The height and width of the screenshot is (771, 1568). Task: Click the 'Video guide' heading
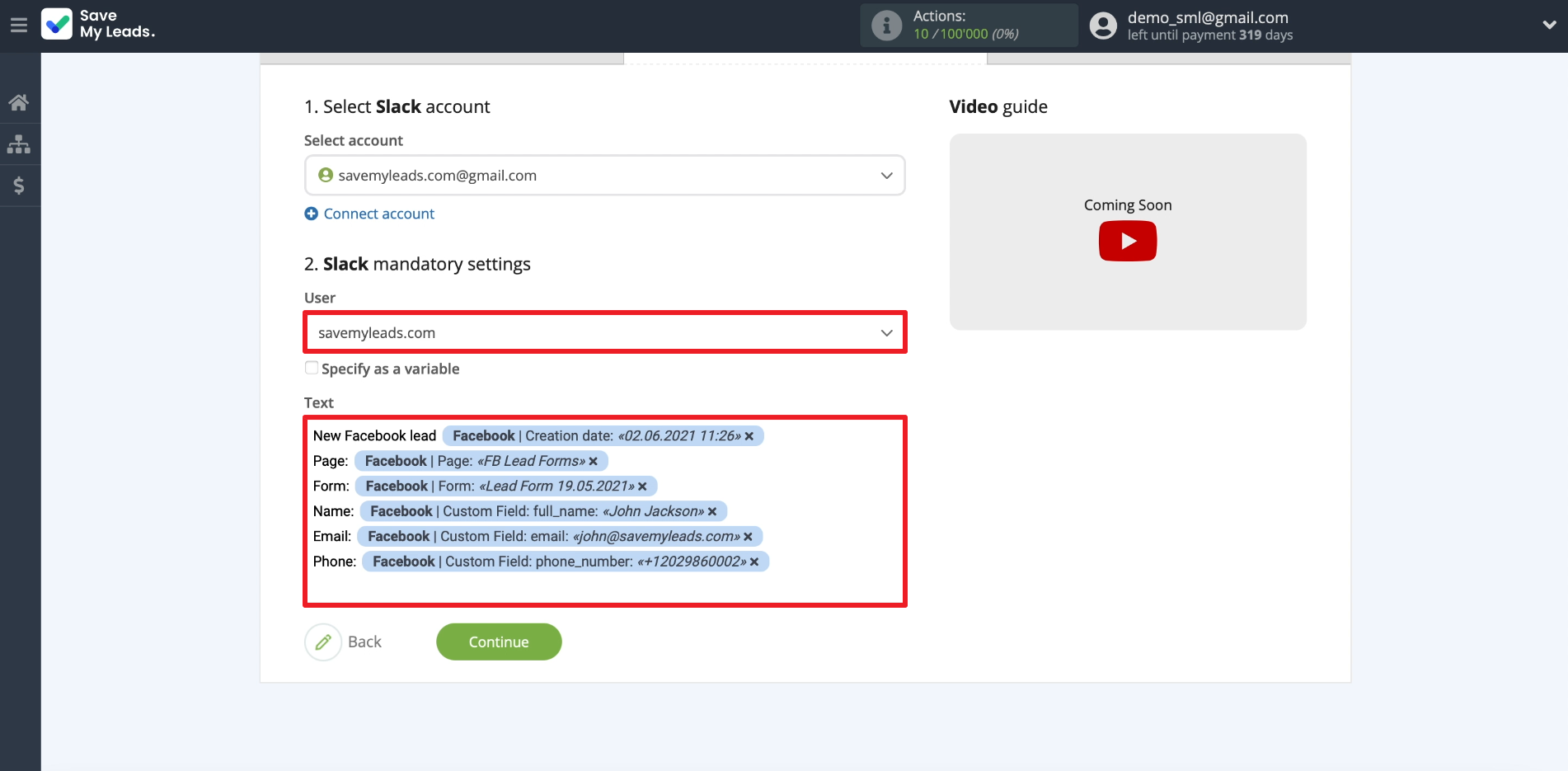point(998,106)
